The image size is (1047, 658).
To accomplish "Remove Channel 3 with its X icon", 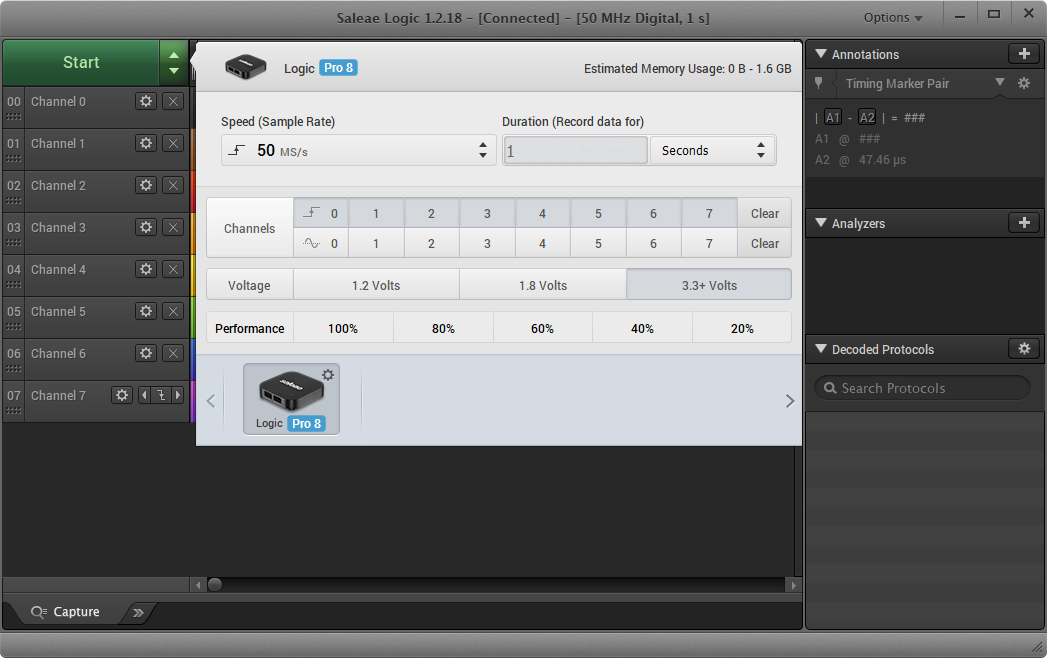I will coord(173,227).
